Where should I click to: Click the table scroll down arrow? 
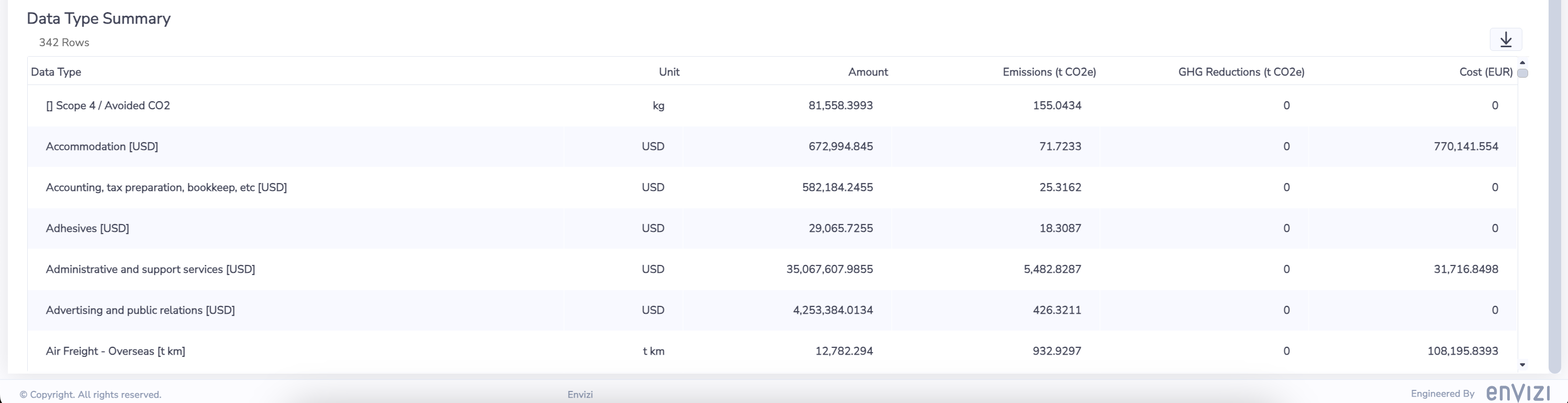pyautogui.click(x=1522, y=365)
